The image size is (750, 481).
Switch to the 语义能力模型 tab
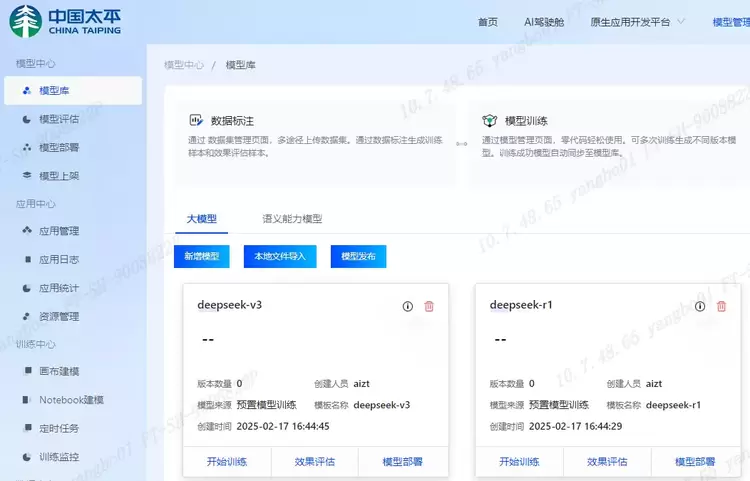point(292,218)
